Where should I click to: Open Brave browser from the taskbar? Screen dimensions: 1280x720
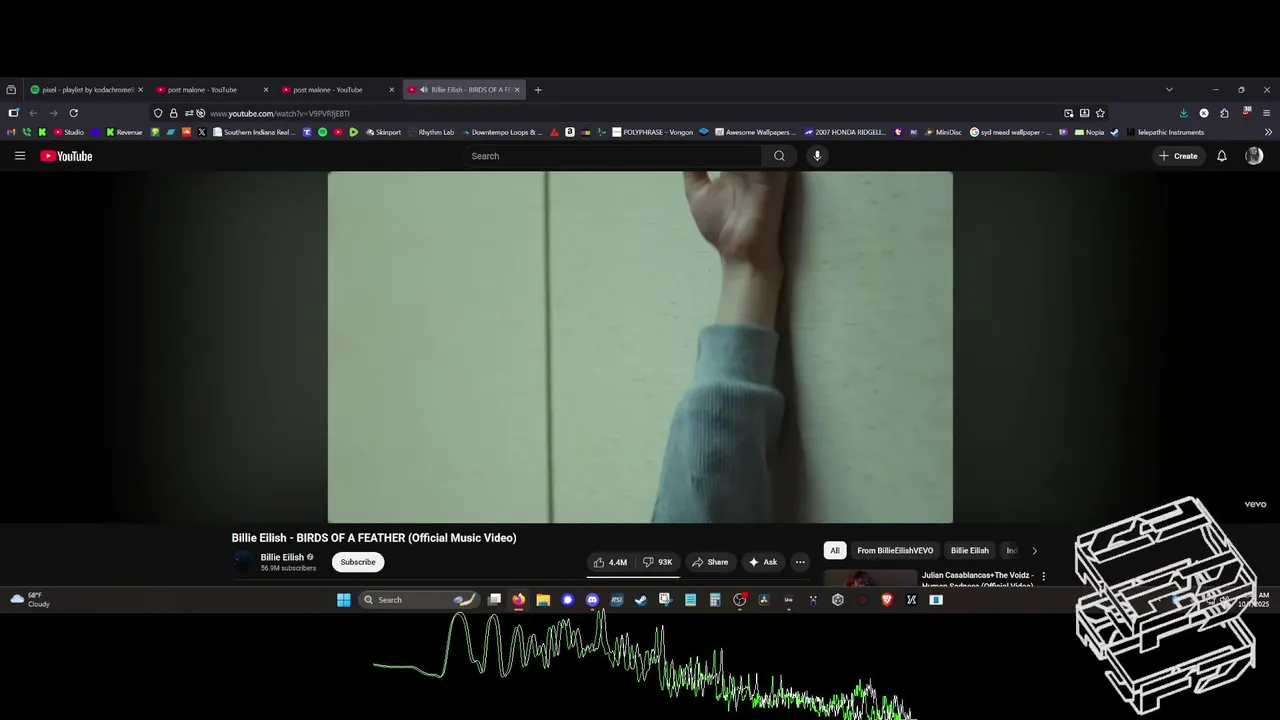tap(887, 600)
